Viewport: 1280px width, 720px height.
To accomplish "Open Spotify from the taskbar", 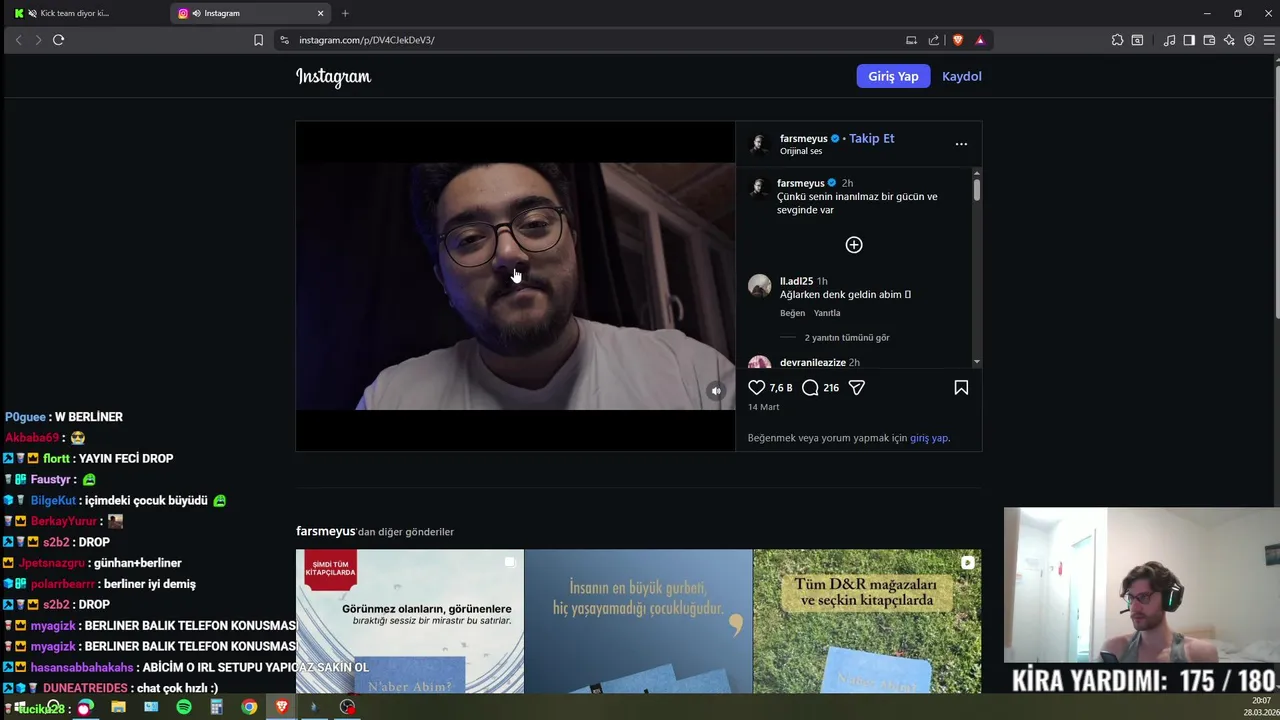I will (x=184, y=707).
